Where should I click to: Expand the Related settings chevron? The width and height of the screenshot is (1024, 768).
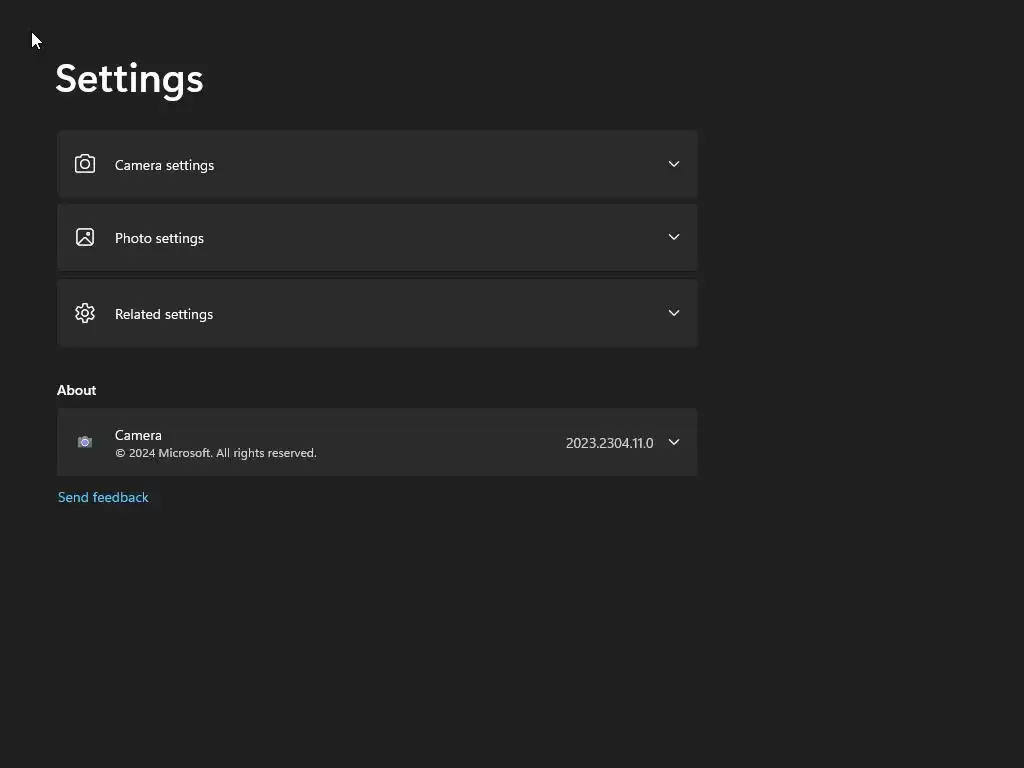tap(674, 313)
